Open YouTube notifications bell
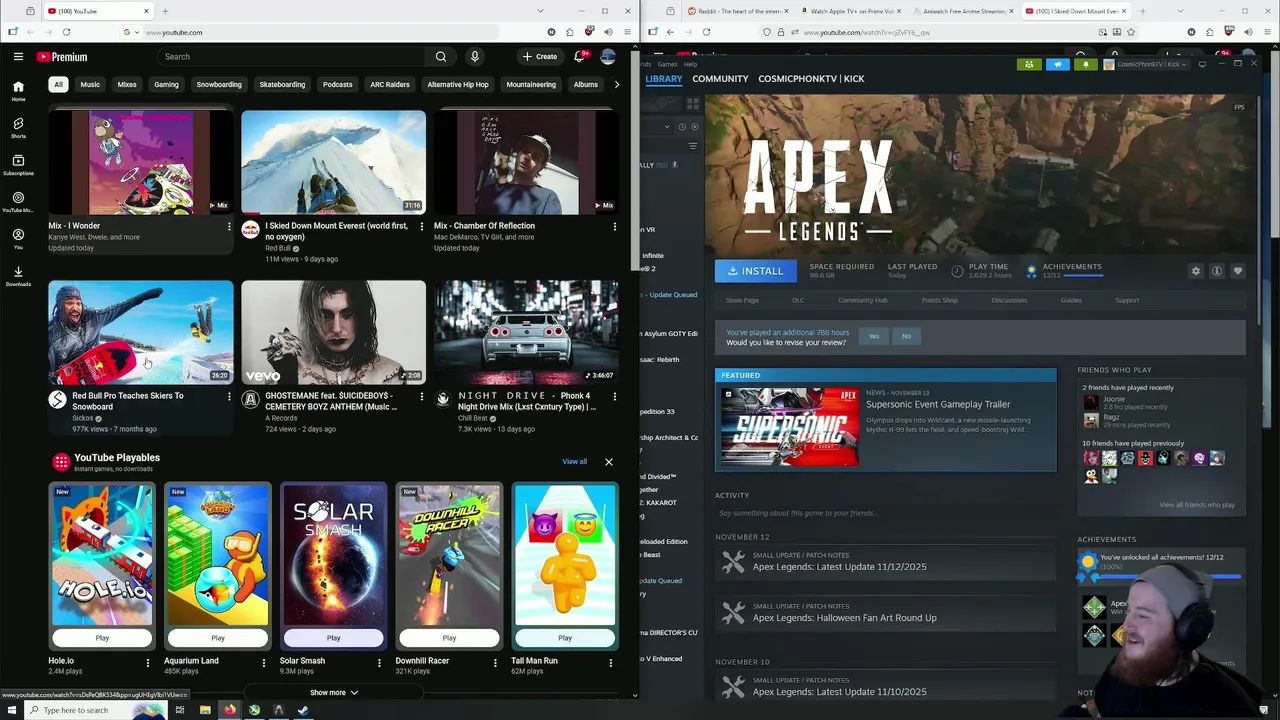 pos(579,57)
